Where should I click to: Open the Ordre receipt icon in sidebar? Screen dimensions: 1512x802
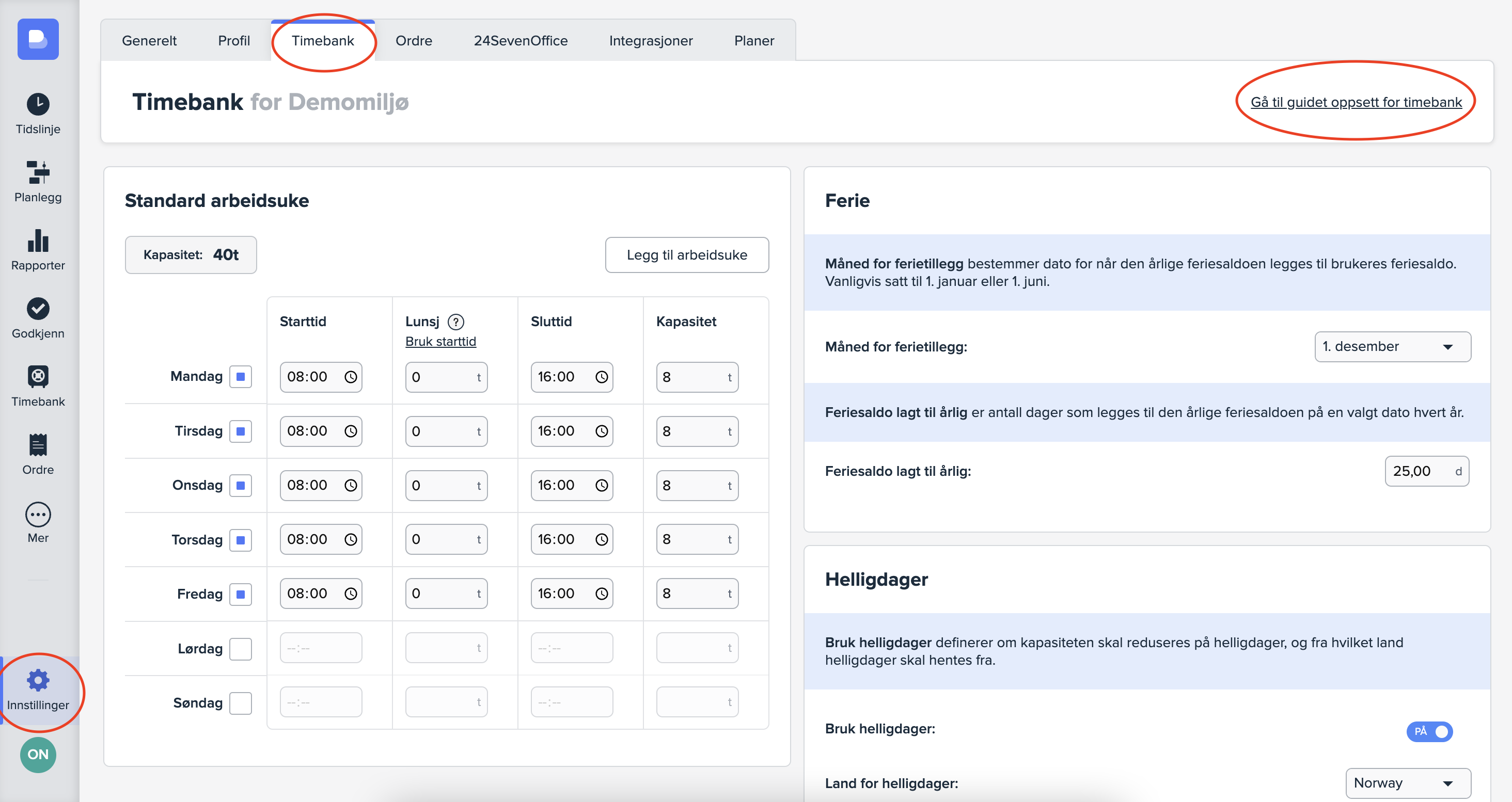(x=38, y=445)
